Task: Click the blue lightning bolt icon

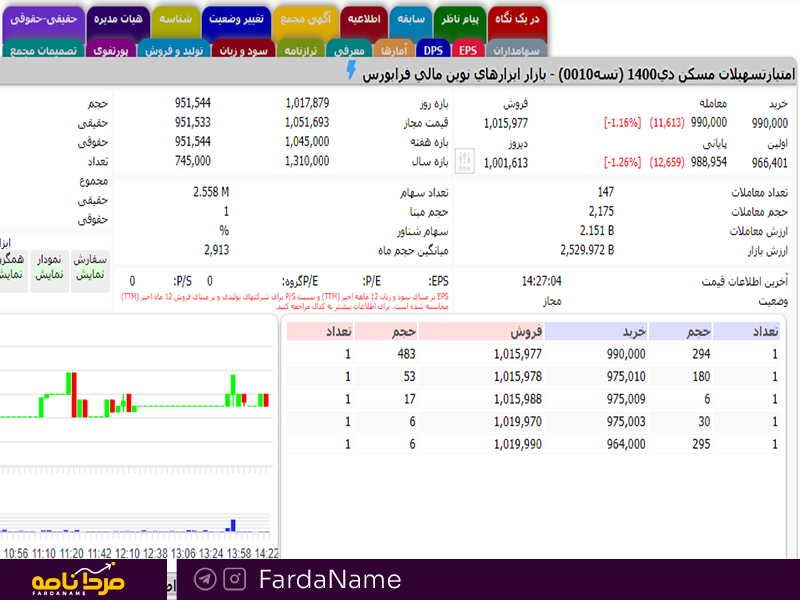Action: pyautogui.click(x=352, y=70)
